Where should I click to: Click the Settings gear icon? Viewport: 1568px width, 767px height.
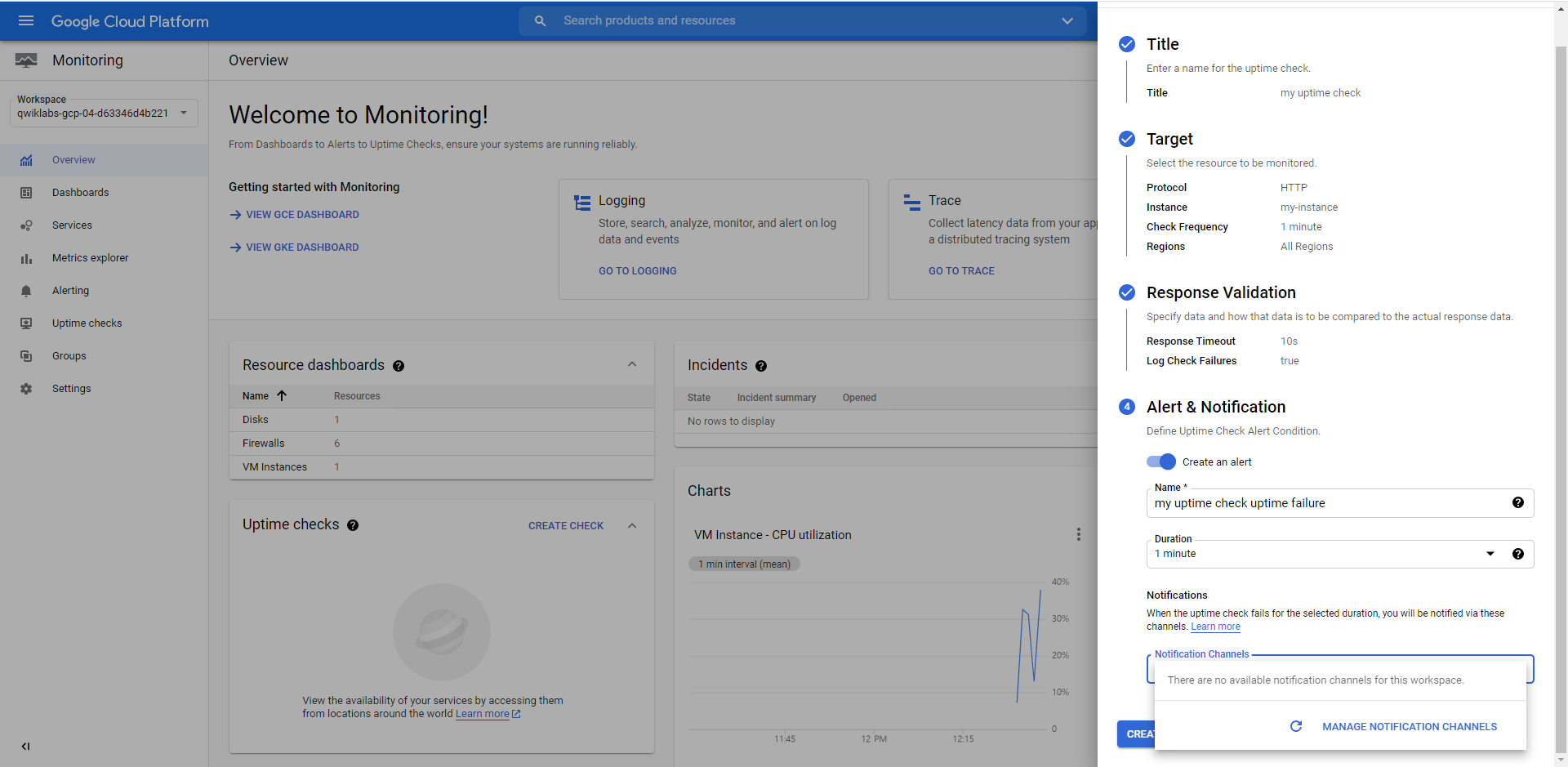point(26,389)
